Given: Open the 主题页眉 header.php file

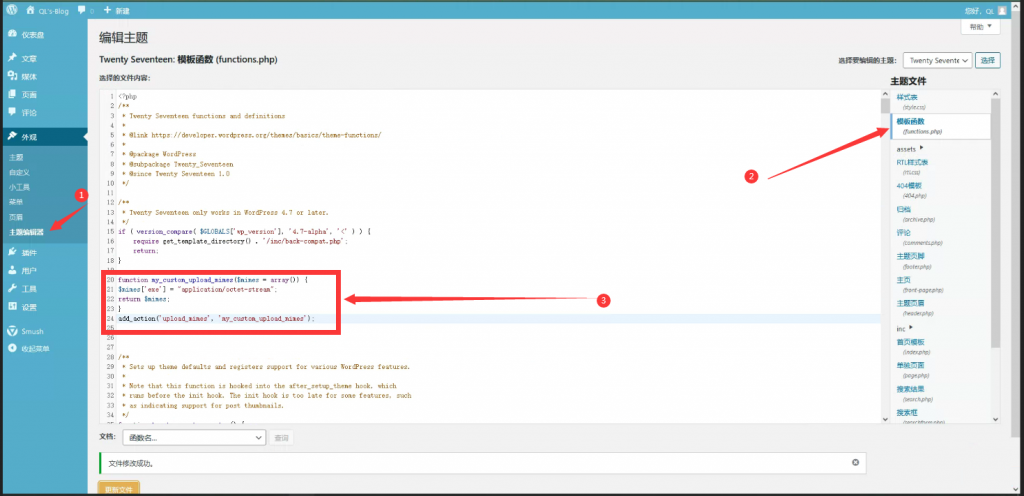Looking at the screenshot, I should tap(914, 308).
